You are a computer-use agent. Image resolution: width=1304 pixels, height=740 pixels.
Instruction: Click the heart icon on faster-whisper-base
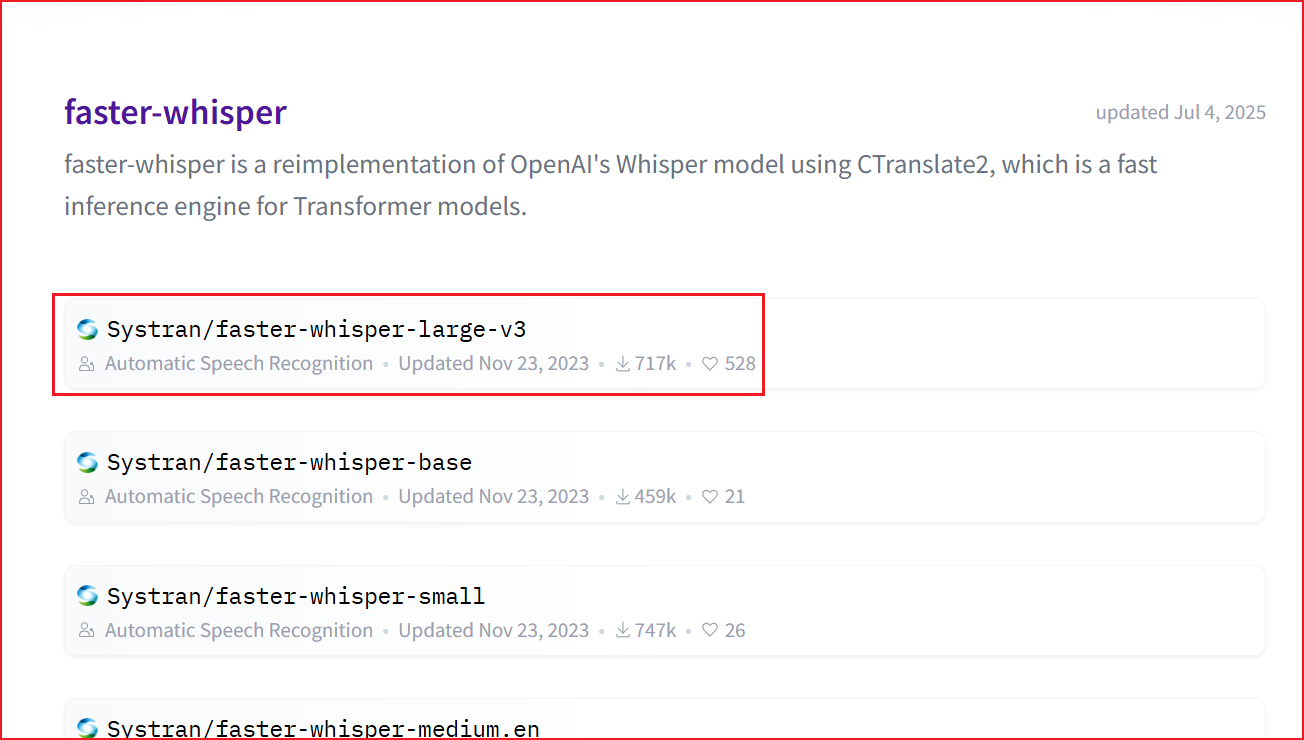710,497
